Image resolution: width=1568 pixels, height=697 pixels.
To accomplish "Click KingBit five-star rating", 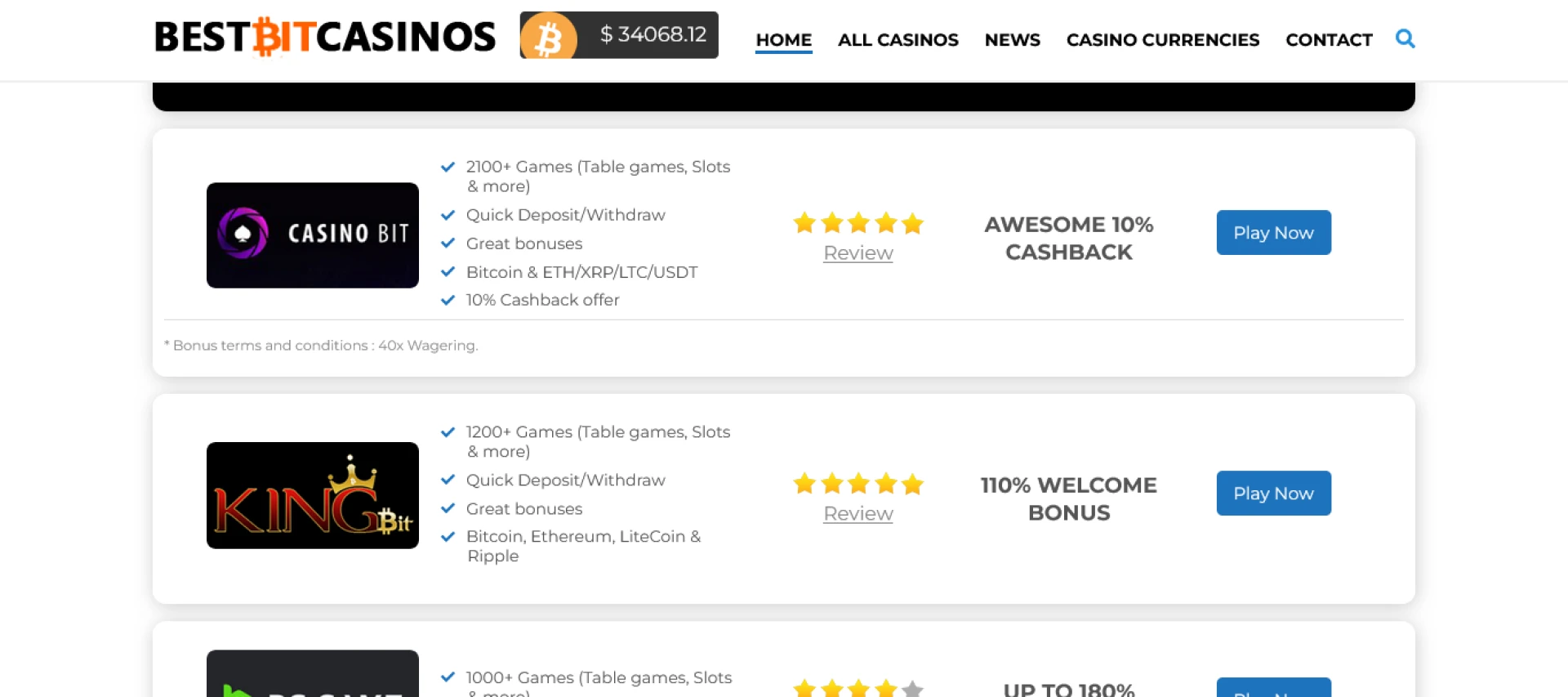I will tap(857, 484).
